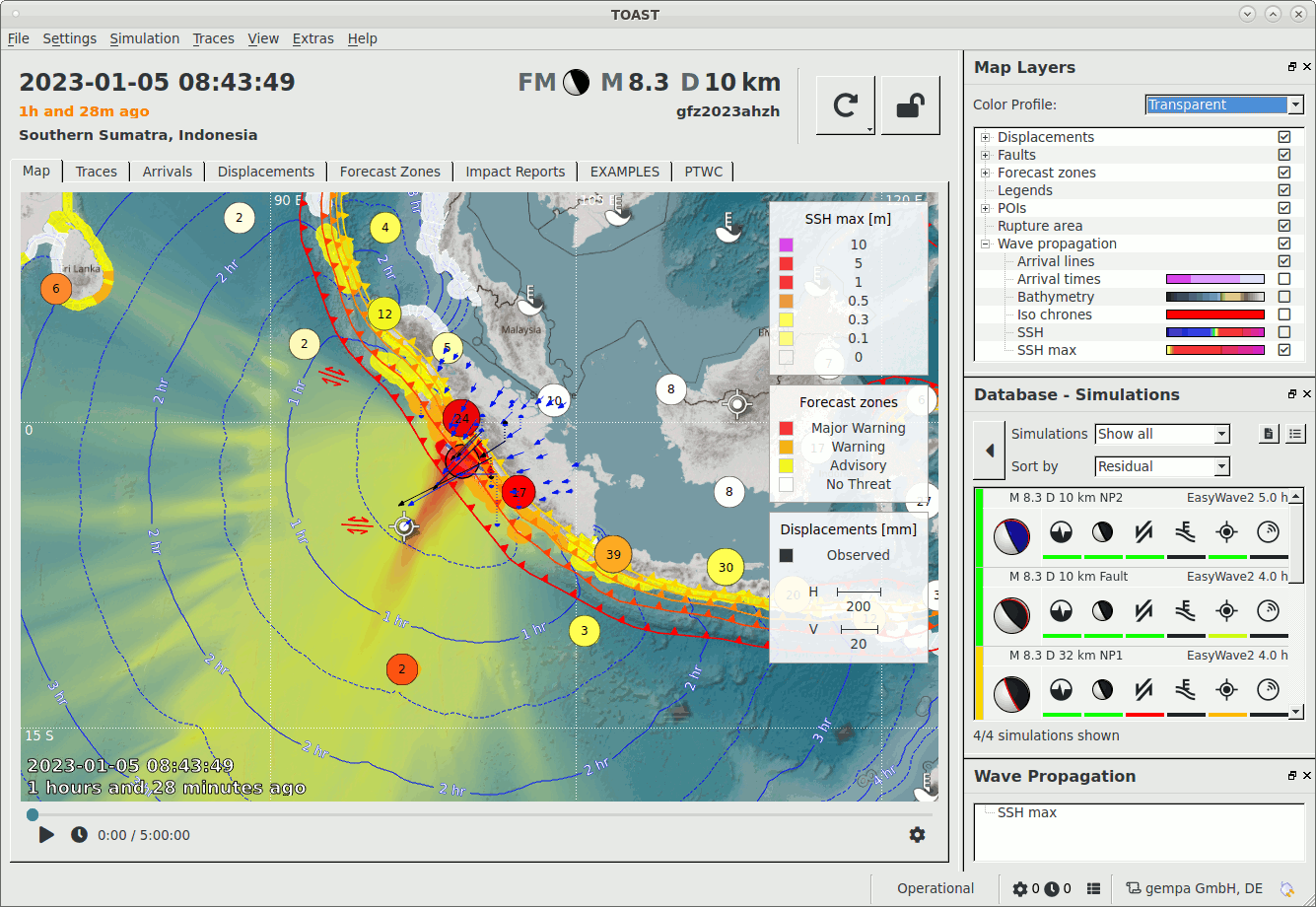The width and height of the screenshot is (1316, 907).
Task: Click the displacement icon in 32 km NP1 row
Action: click(x=1144, y=690)
